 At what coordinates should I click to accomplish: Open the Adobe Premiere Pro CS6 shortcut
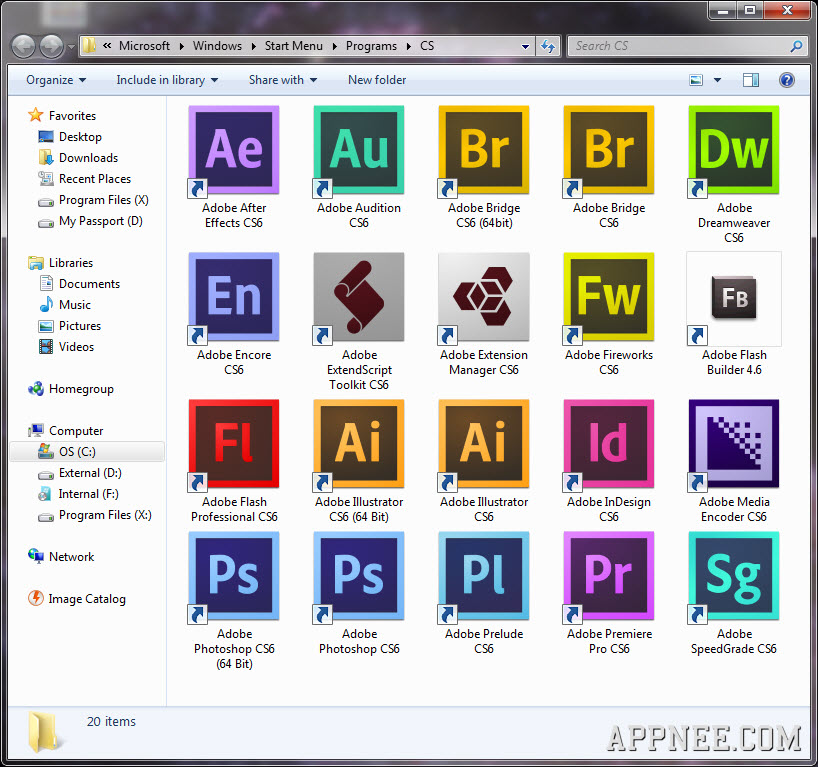(x=609, y=576)
